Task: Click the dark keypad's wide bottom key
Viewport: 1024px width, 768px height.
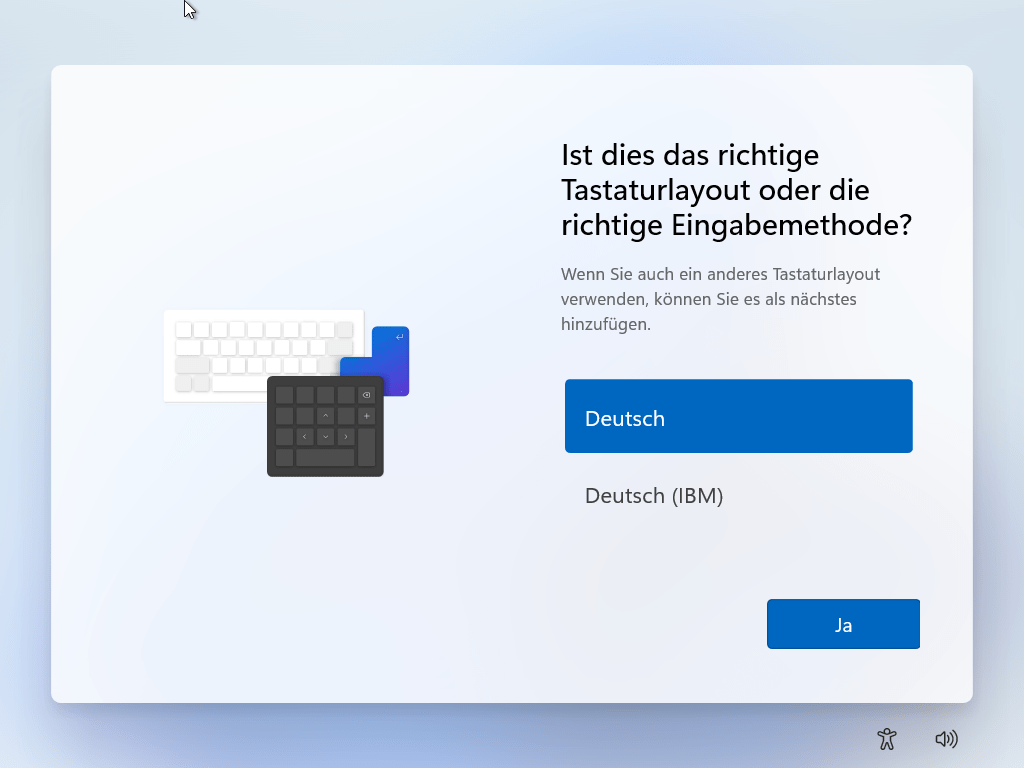Action: [x=325, y=458]
